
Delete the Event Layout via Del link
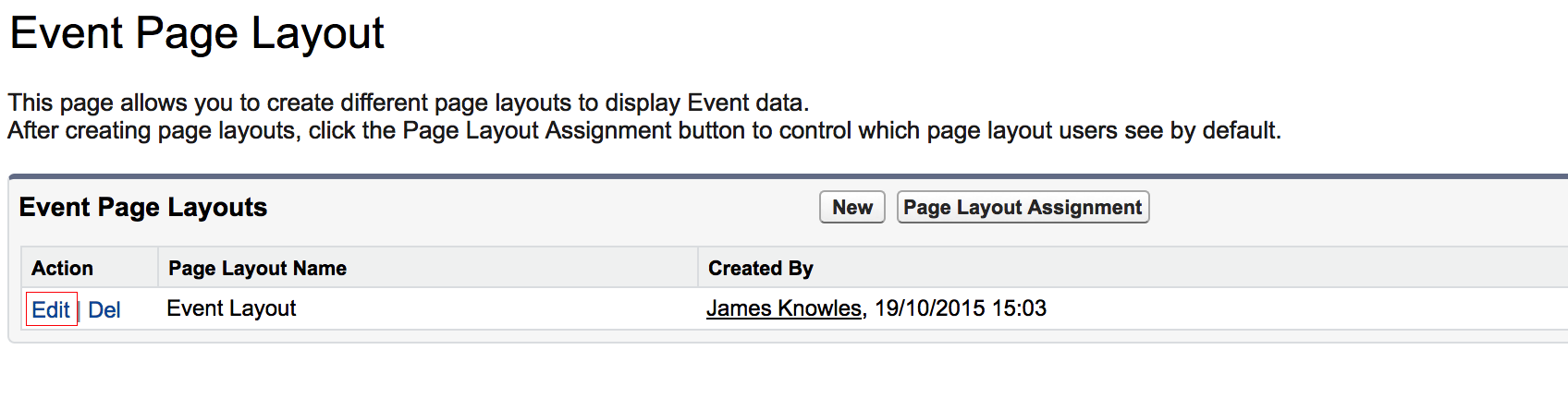(104, 310)
